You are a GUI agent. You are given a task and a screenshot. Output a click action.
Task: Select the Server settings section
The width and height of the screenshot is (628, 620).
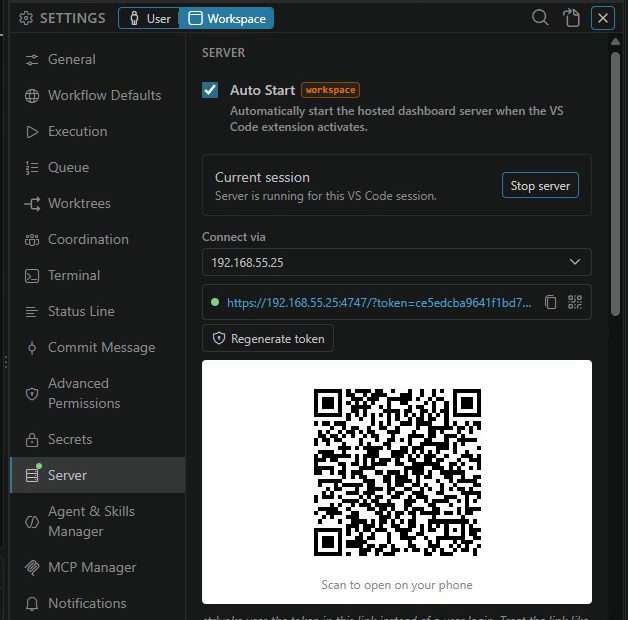tap(98, 475)
